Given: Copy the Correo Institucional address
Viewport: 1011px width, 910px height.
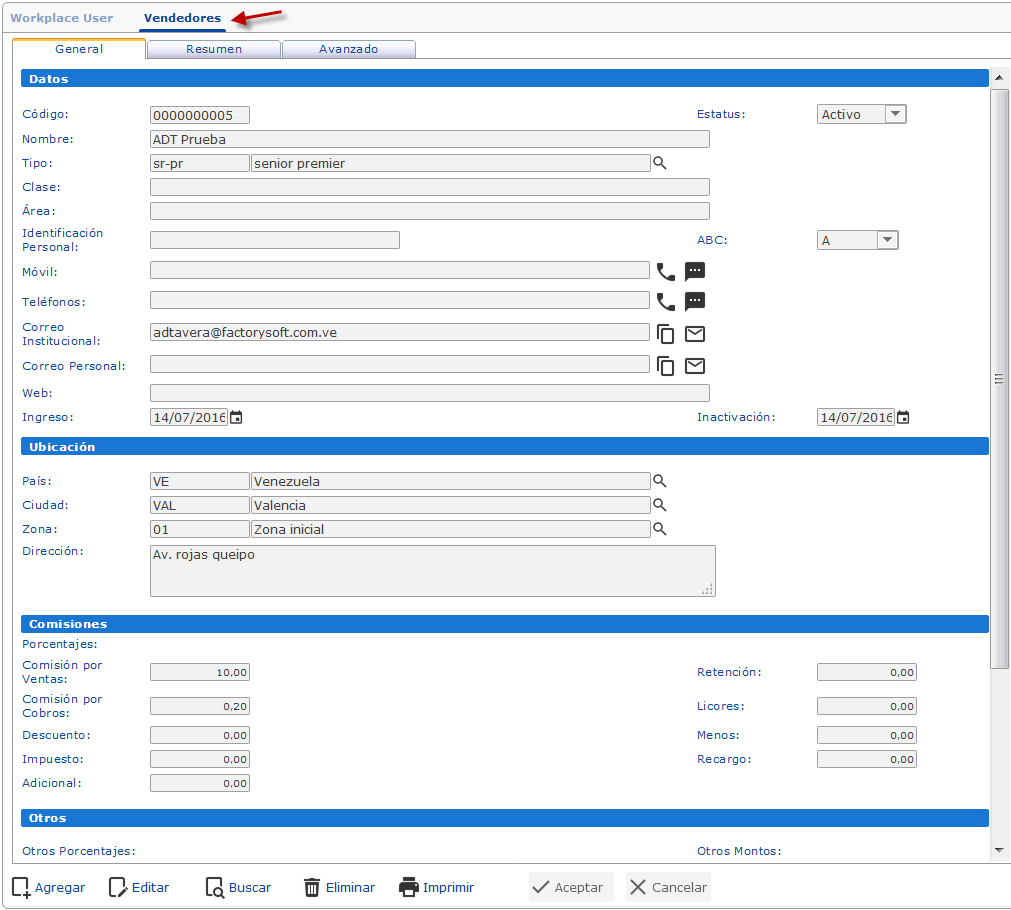Looking at the screenshot, I should [666, 335].
